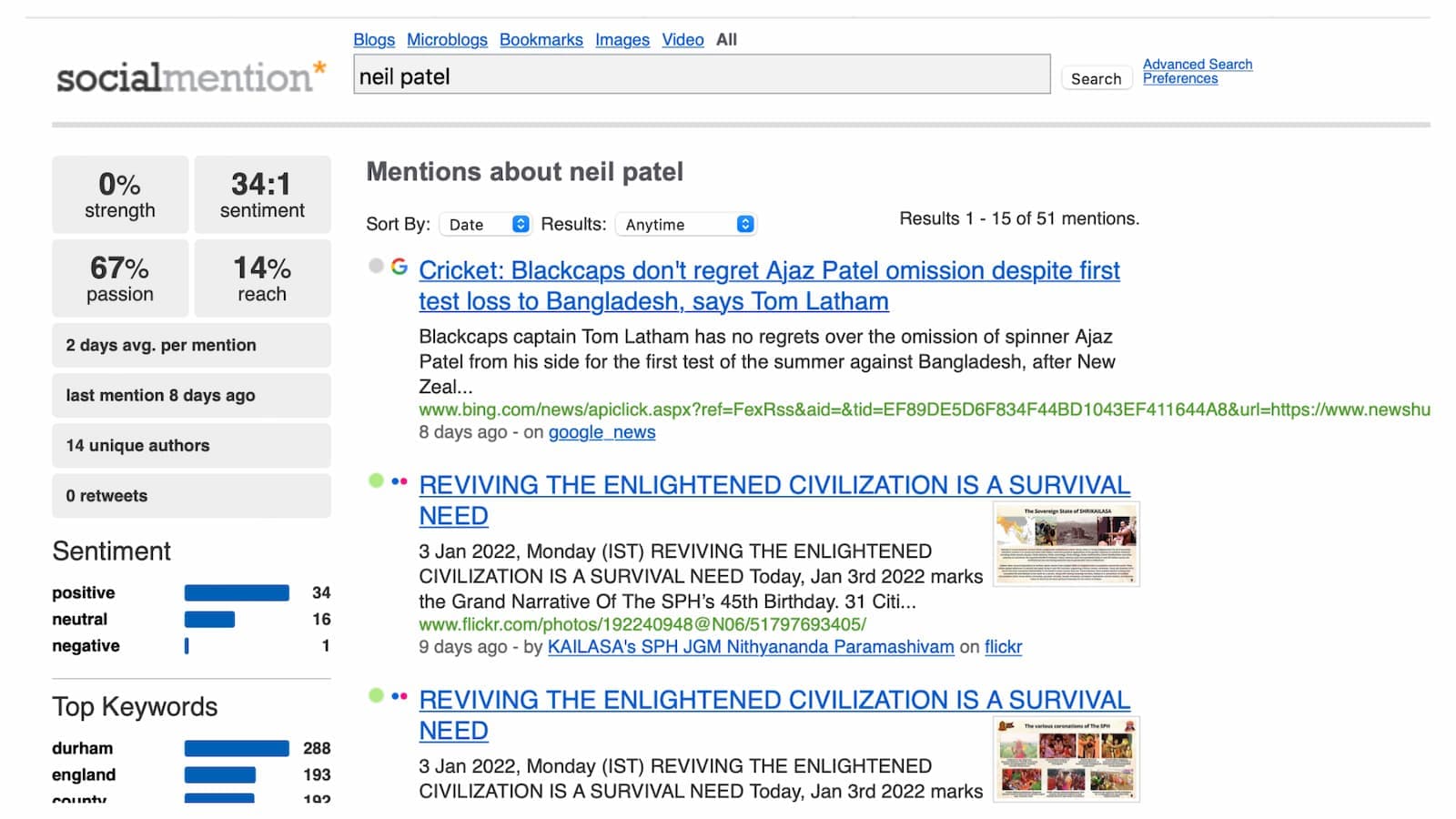The image size is (1456, 819).
Task: Click the negative sentiment bar
Action: [187, 646]
